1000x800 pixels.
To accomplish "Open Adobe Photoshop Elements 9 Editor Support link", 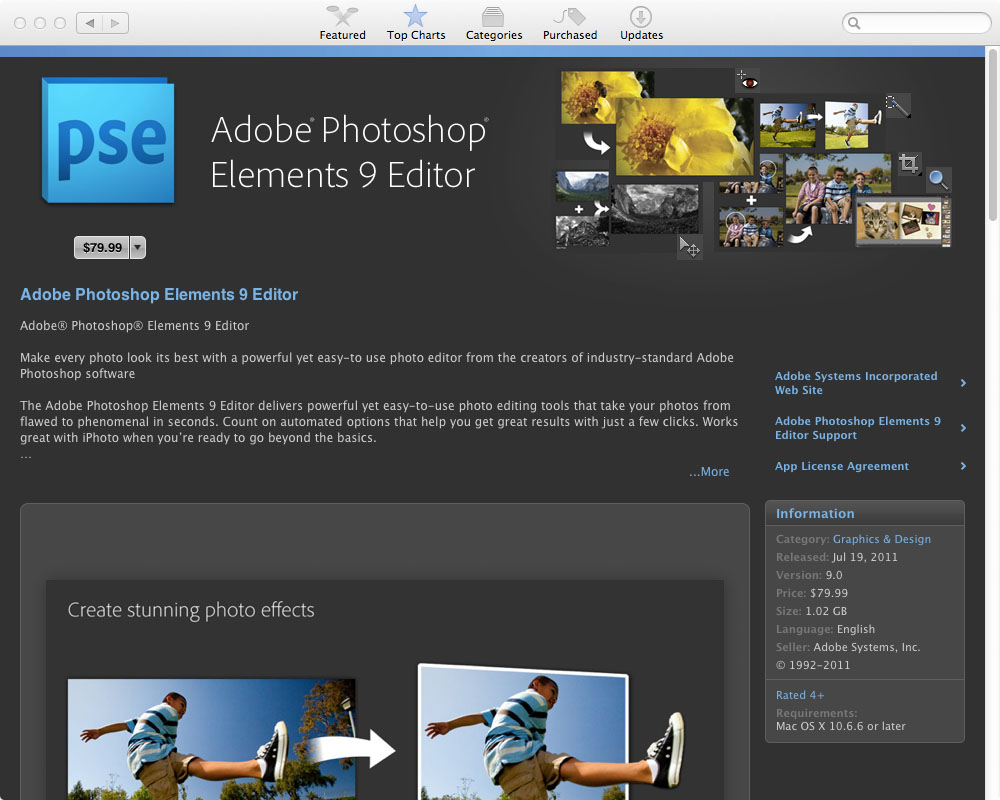I will point(858,428).
